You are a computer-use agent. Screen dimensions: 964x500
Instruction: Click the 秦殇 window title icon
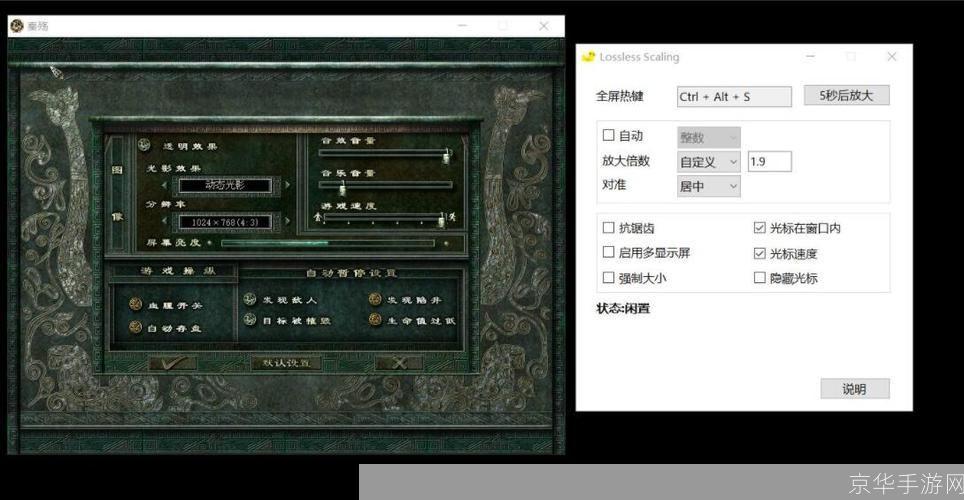coord(17,26)
